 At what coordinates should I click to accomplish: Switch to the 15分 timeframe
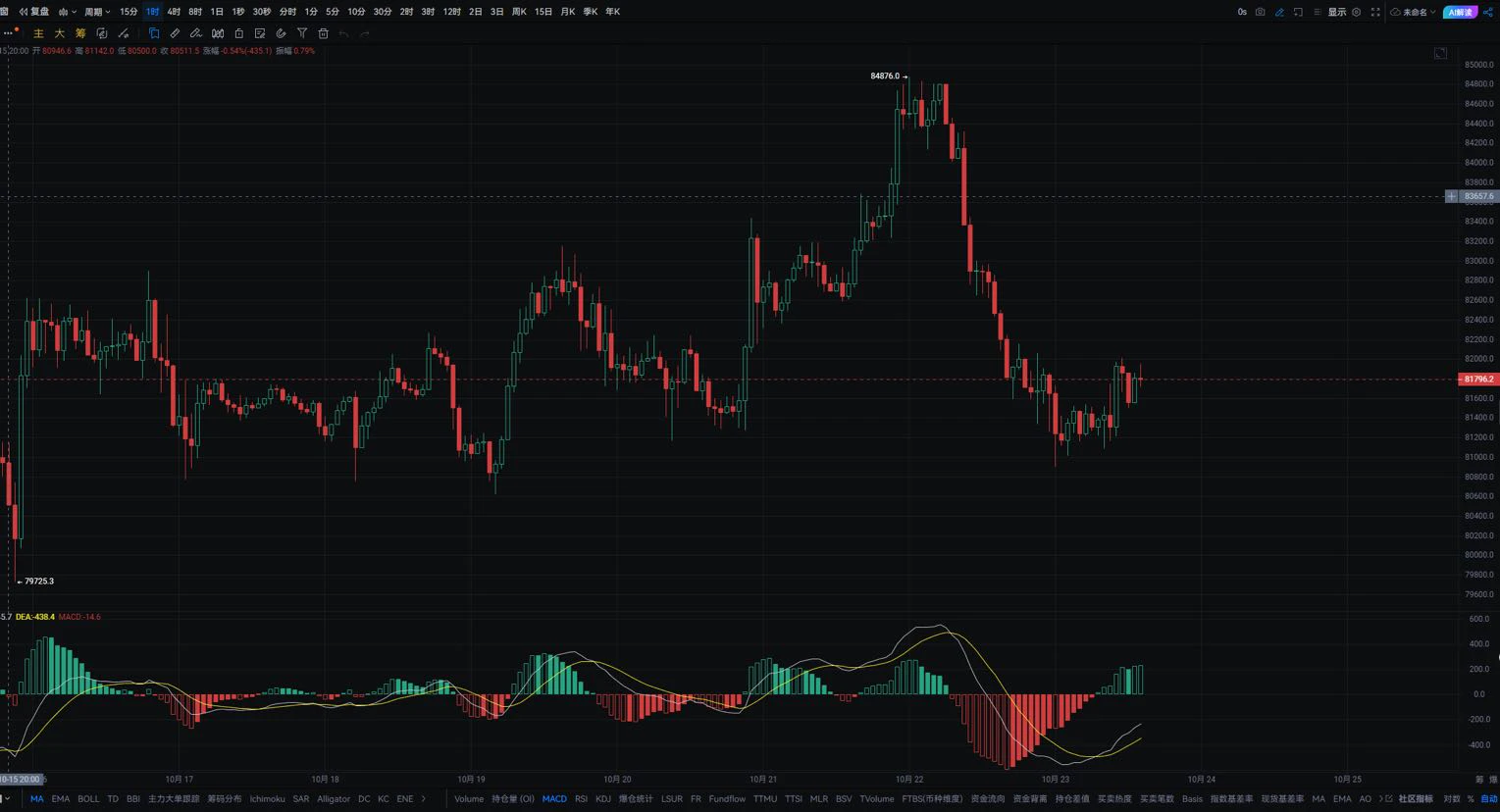pyautogui.click(x=129, y=12)
